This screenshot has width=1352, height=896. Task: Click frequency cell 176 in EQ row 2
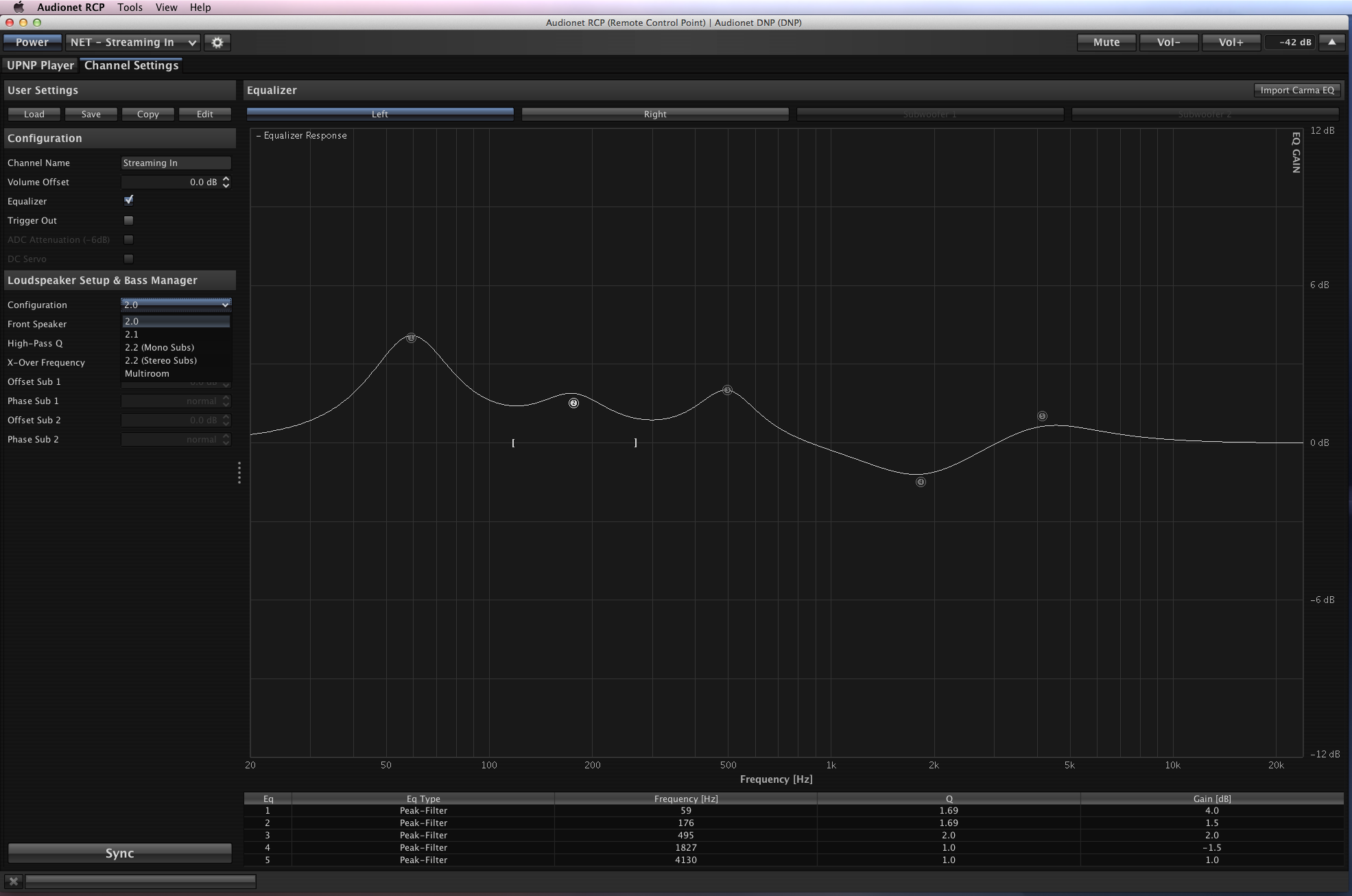pyautogui.click(x=686, y=823)
